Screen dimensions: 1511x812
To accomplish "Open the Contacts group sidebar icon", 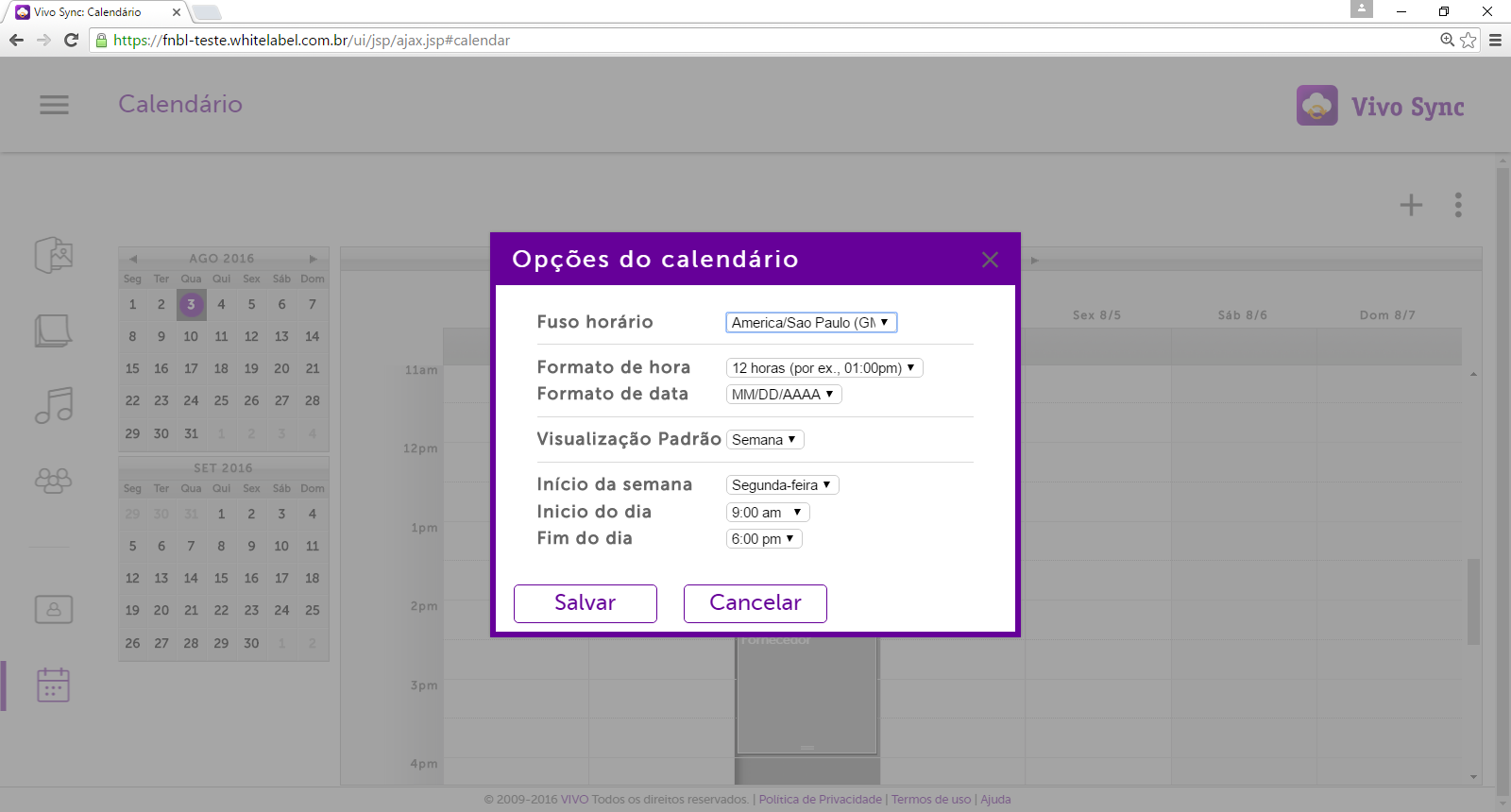I will tap(54, 481).
